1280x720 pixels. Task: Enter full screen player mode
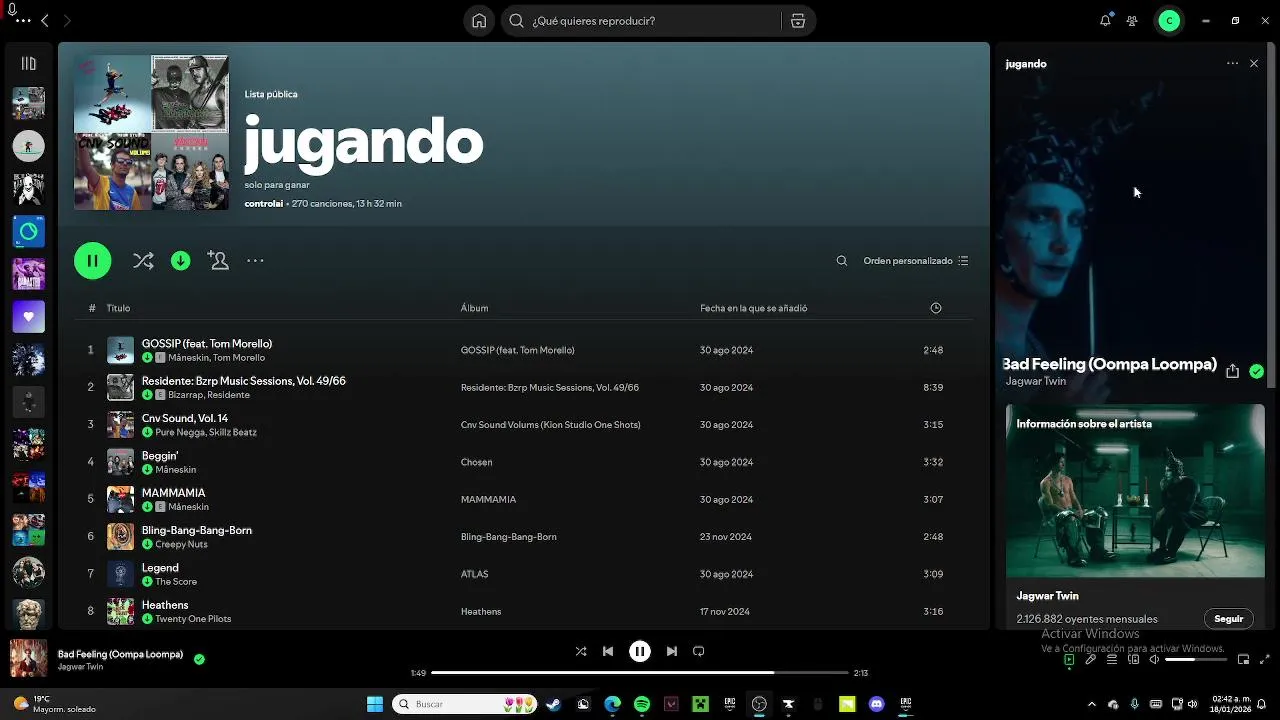coord(1265,659)
